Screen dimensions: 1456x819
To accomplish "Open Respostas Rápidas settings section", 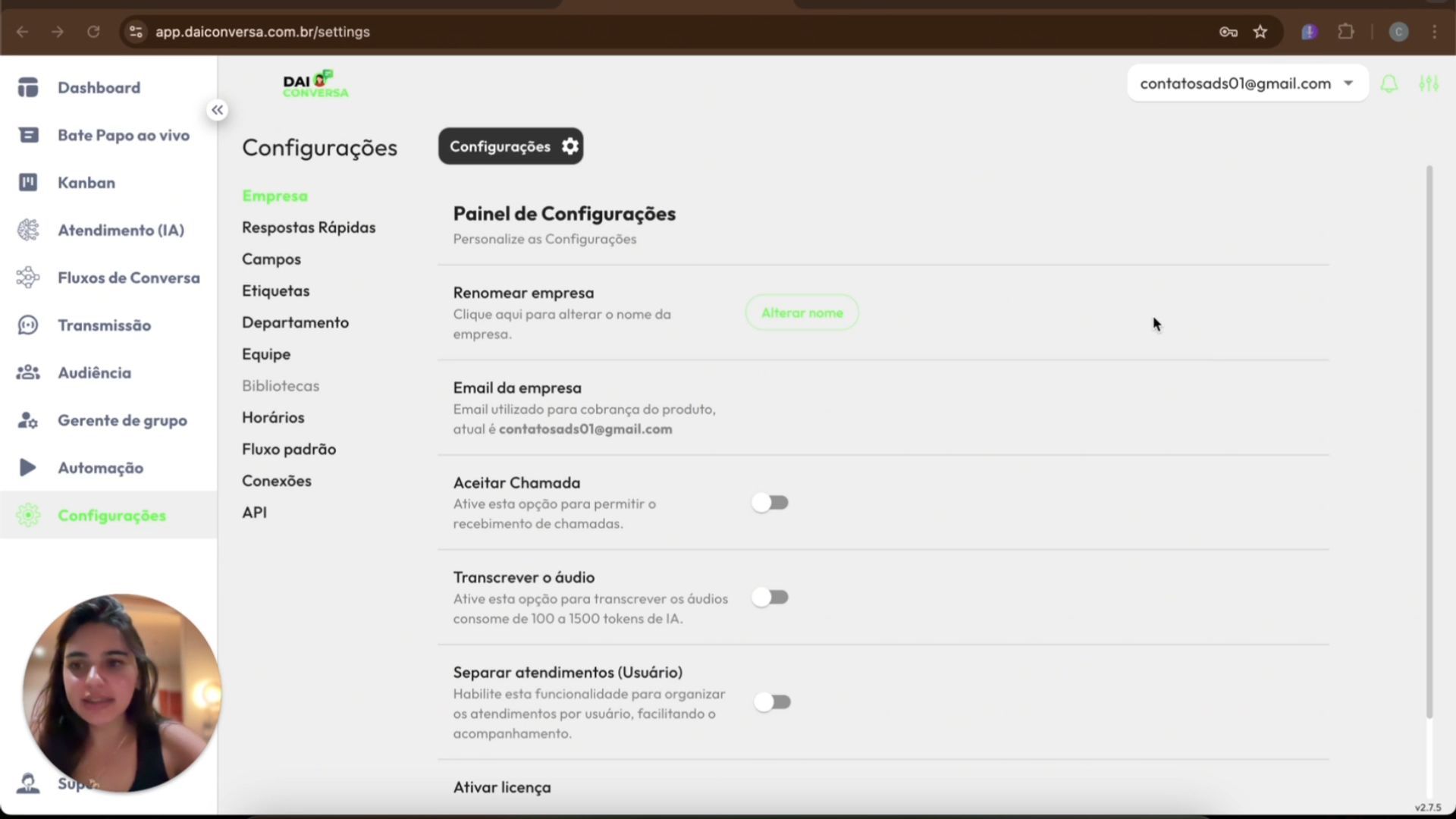I will [309, 227].
